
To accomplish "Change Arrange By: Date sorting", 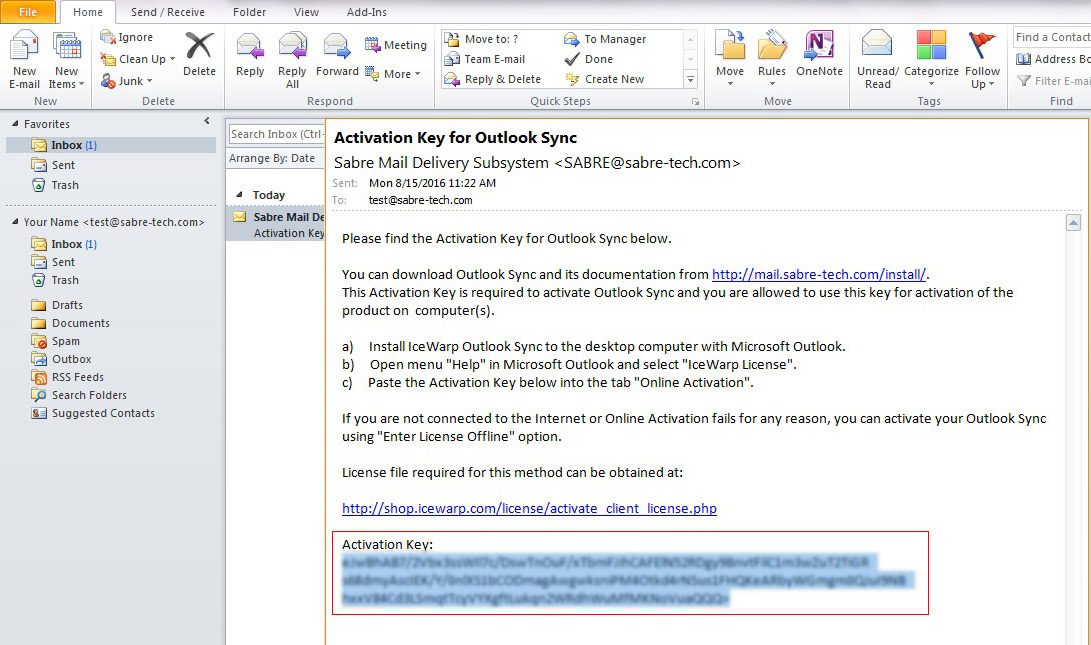I will pyautogui.click(x=272, y=158).
